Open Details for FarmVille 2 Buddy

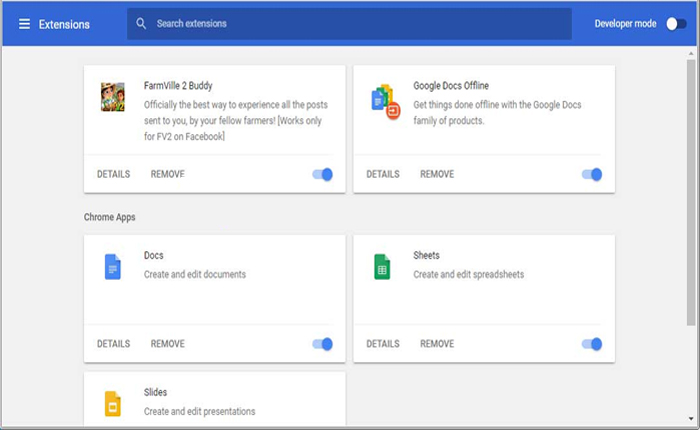[x=113, y=175]
